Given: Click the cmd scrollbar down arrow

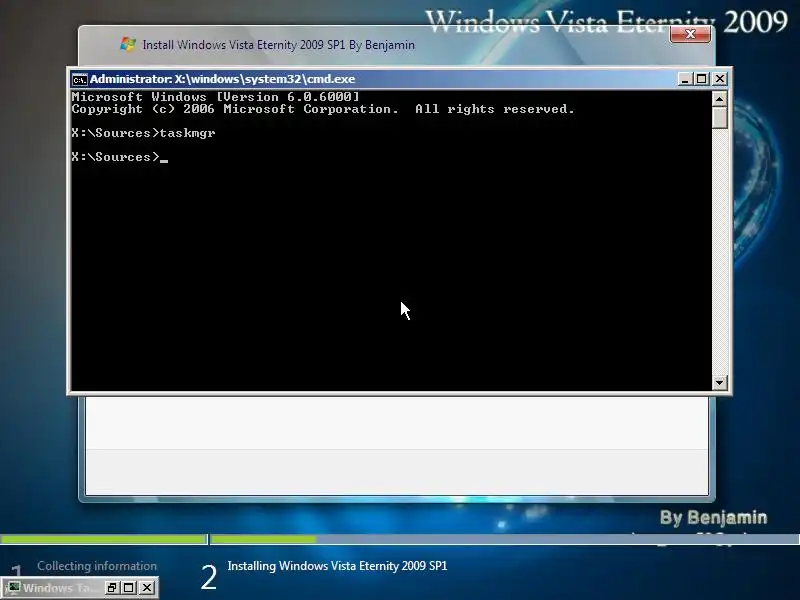Looking at the screenshot, I should 719,382.
